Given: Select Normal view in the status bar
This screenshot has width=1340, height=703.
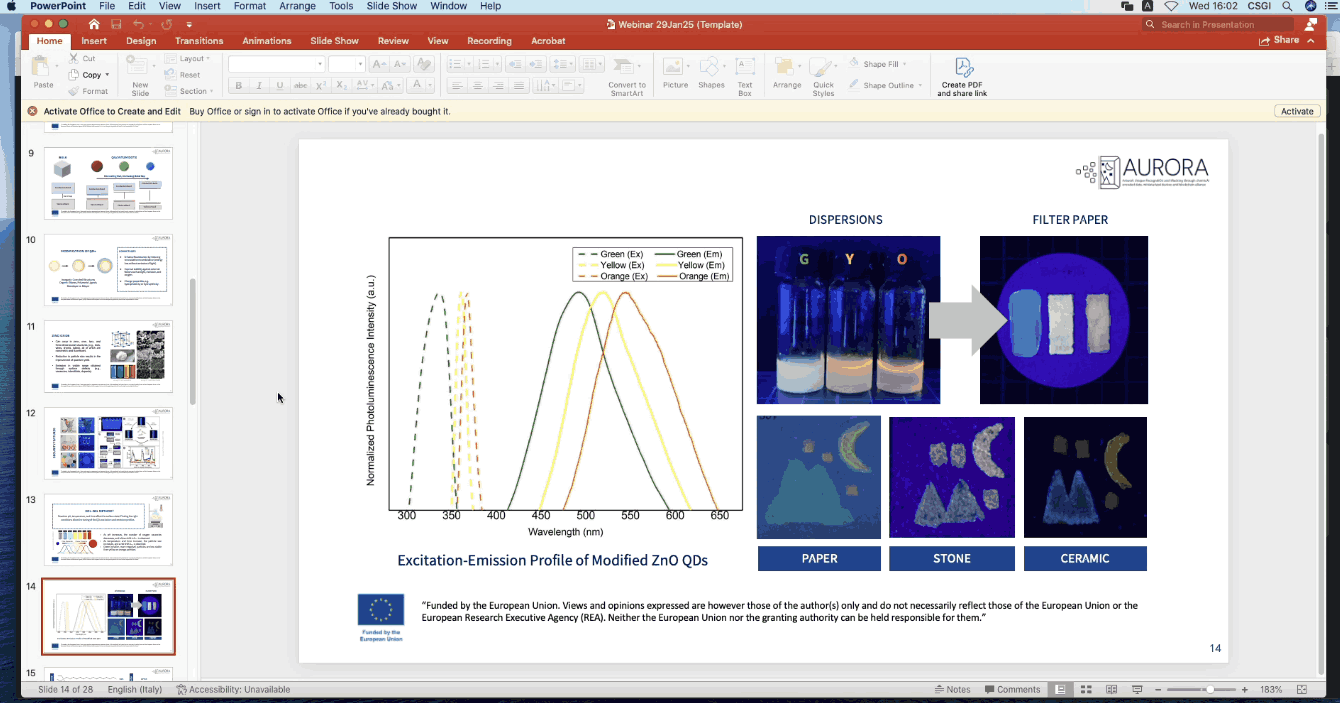Looking at the screenshot, I should point(1059,690).
